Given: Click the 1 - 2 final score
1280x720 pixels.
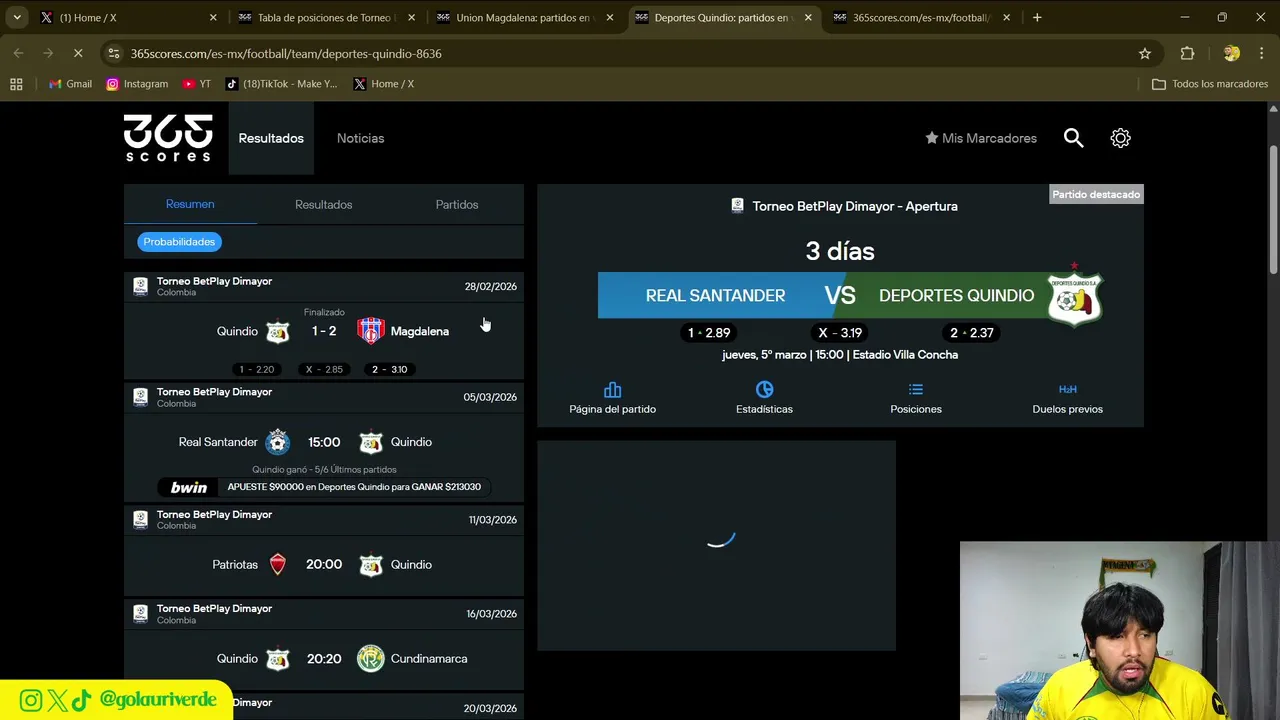Looking at the screenshot, I should coord(324,331).
